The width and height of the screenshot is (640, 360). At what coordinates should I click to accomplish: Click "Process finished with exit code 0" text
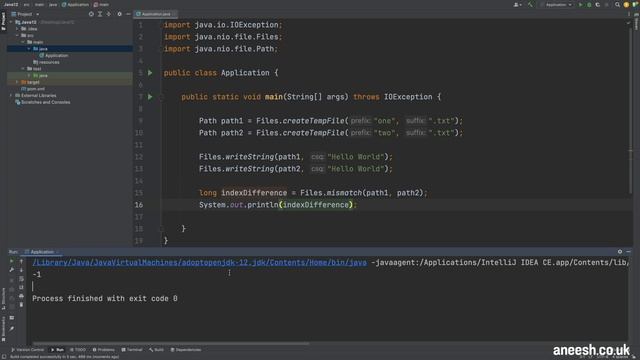tap(105, 298)
